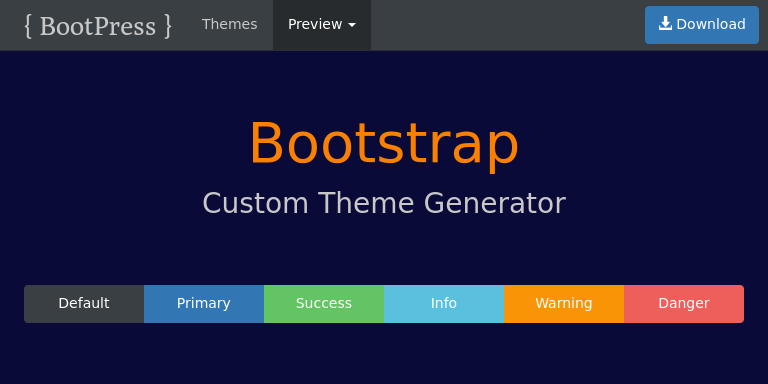Open the { BootPress } brand link
The width and height of the screenshot is (768, 384).
tap(98, 25)
